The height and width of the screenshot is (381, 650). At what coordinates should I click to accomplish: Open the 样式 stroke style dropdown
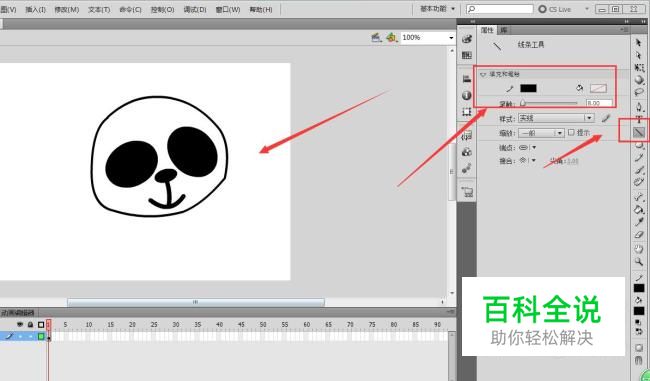[x=556, y=118]
